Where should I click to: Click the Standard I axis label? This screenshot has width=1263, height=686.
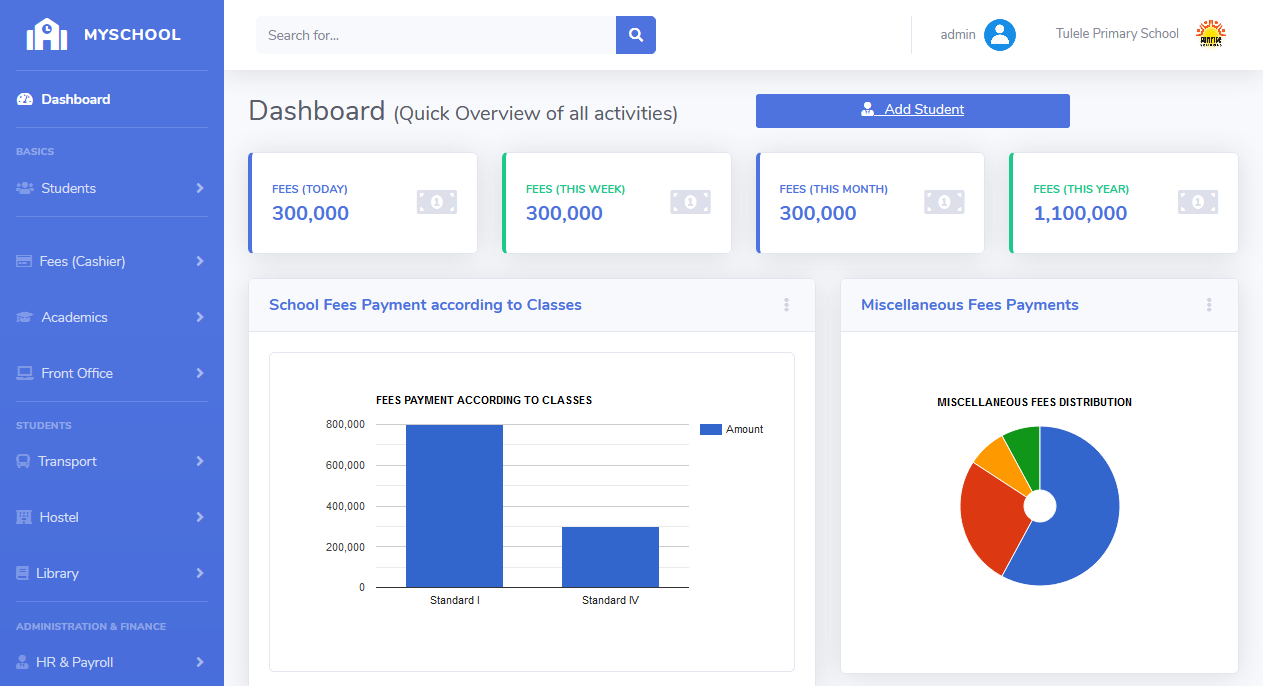455,600
